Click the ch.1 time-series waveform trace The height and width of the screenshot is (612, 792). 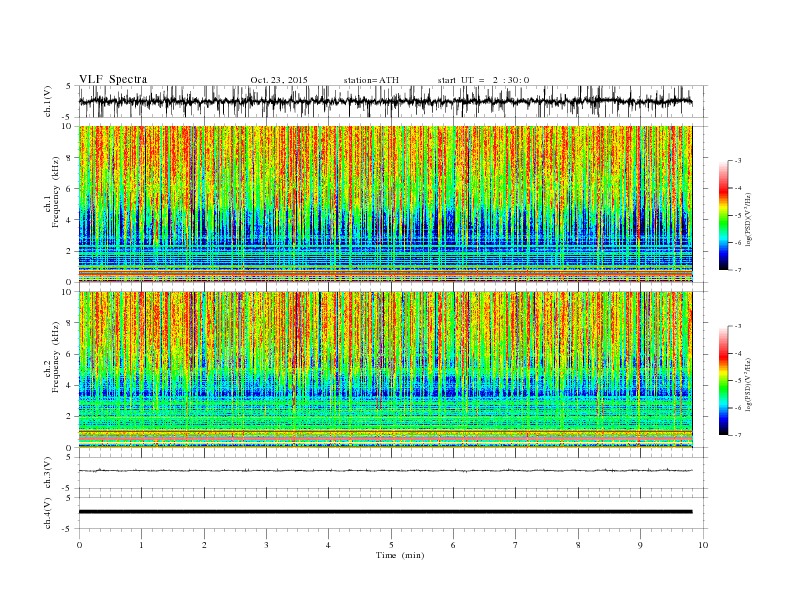tap(385, 101)
